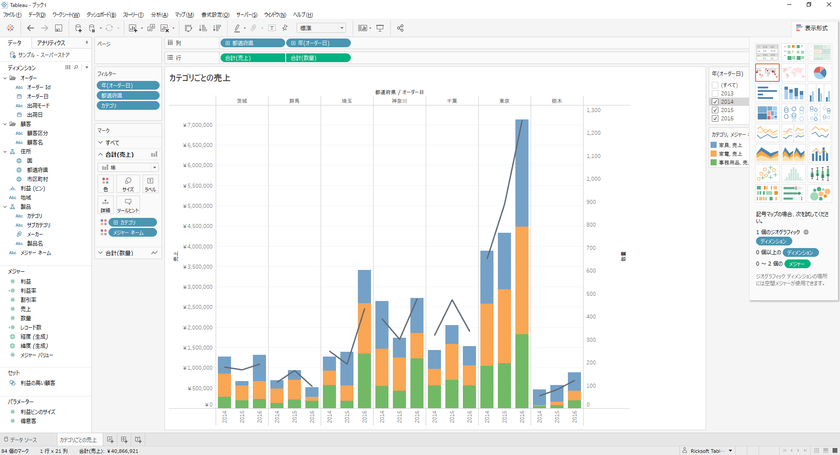Open the マップ(M) menu
The height and width of the screenshot is (455, 840).
[184, 14]
